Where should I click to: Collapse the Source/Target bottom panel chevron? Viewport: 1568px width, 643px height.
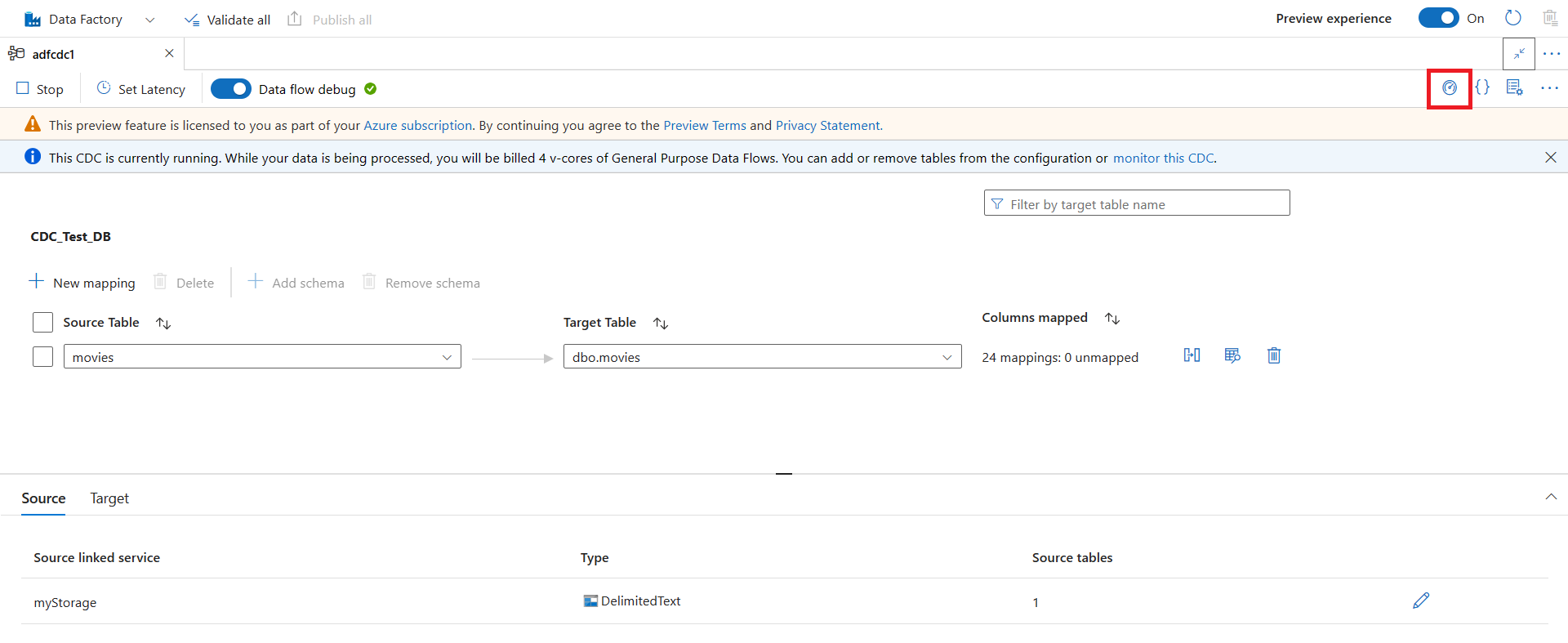pyautogui.click(x=1550, y=498)
